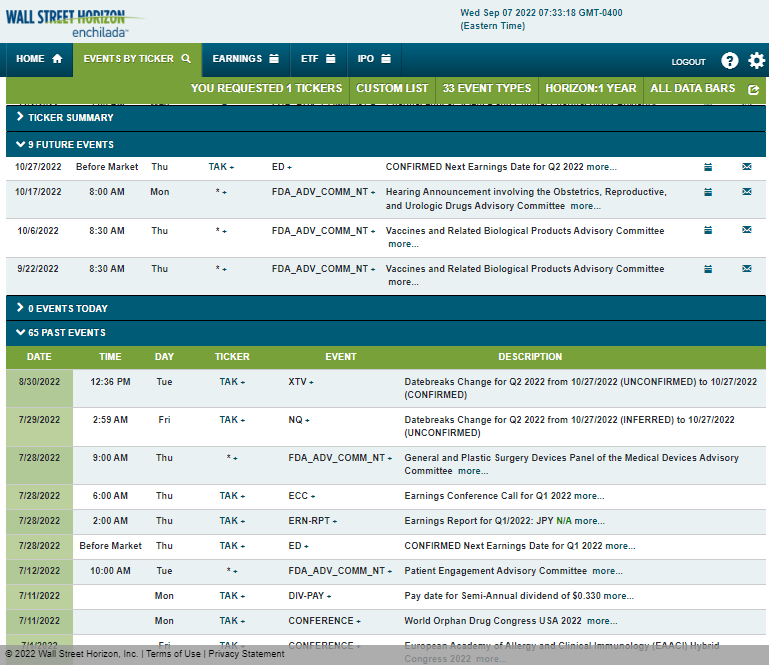The image size is (769, 665).
Task: Email the 10/6/2022 vaccines committee event
Action: click(x=746, y=230)
